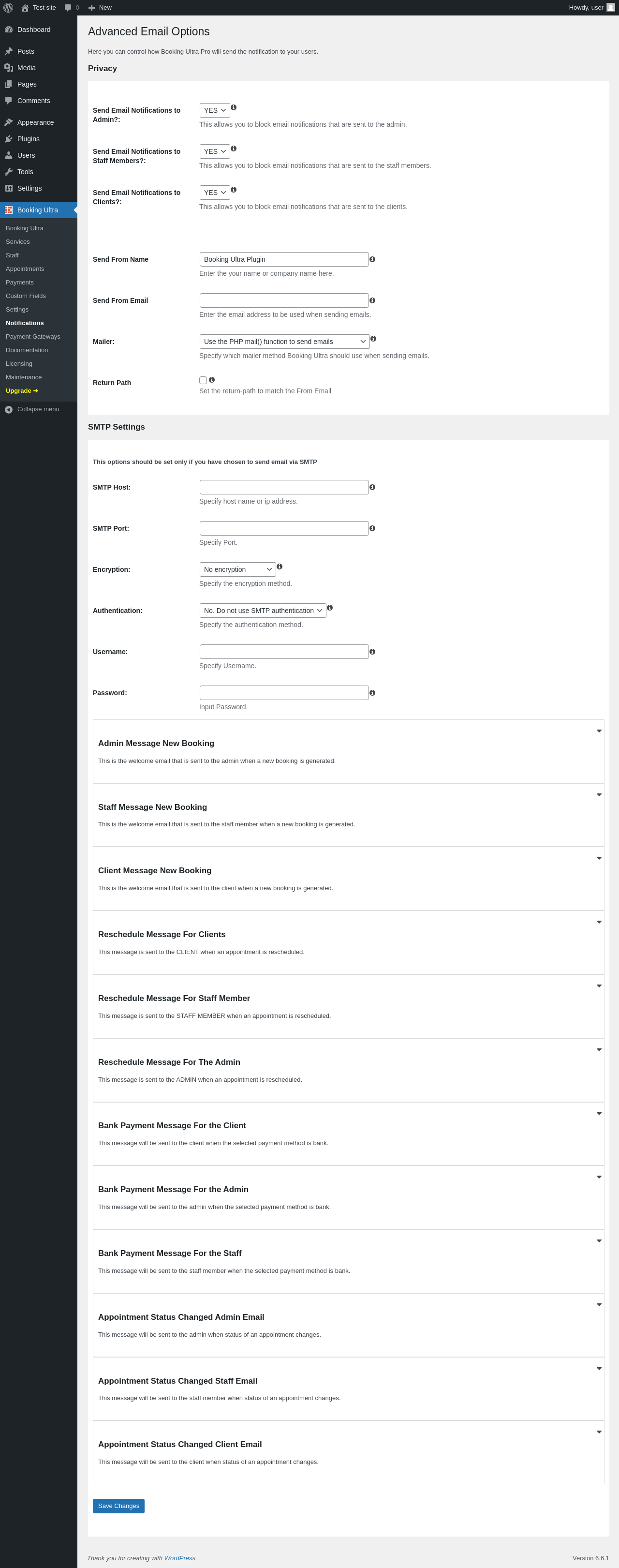This screenshot has width=619, height=1568.
Task: Enable the Return Path checkbox
Action: [x=203, y=380]
